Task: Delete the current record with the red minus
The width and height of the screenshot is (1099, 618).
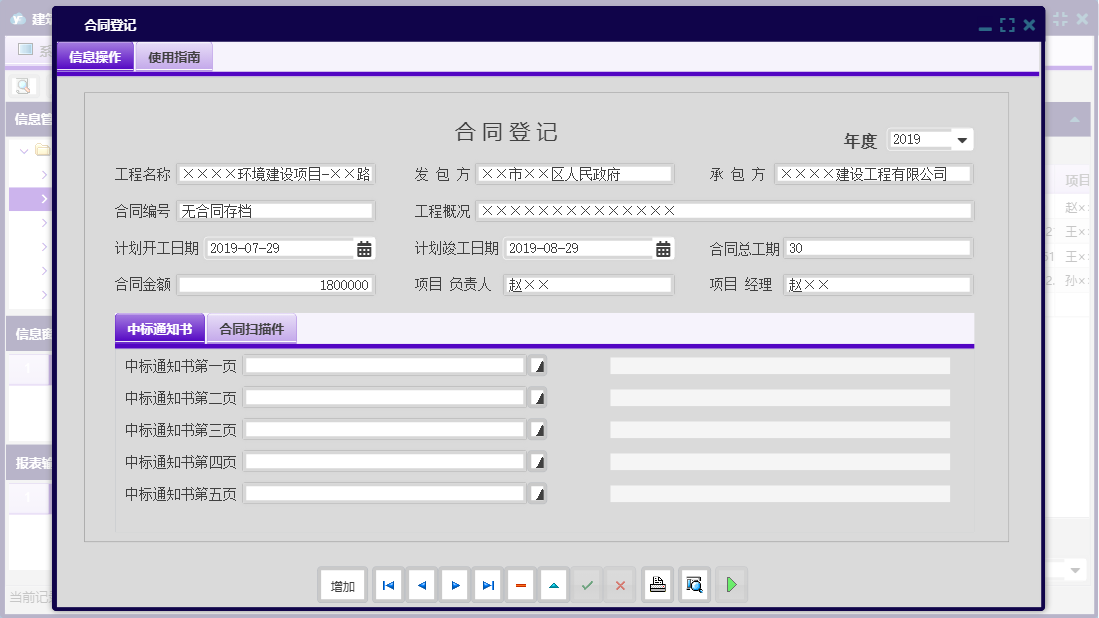Action: 520,585
